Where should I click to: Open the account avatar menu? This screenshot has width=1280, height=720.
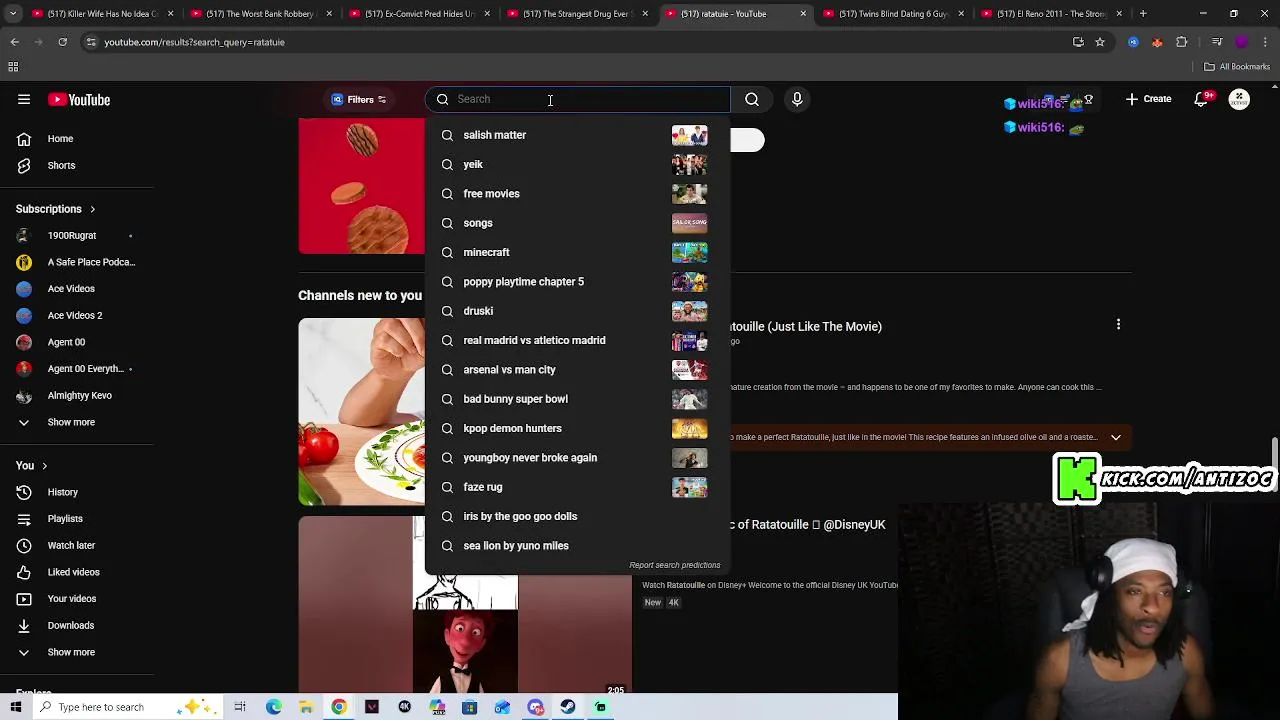(x=1239, y=99)
